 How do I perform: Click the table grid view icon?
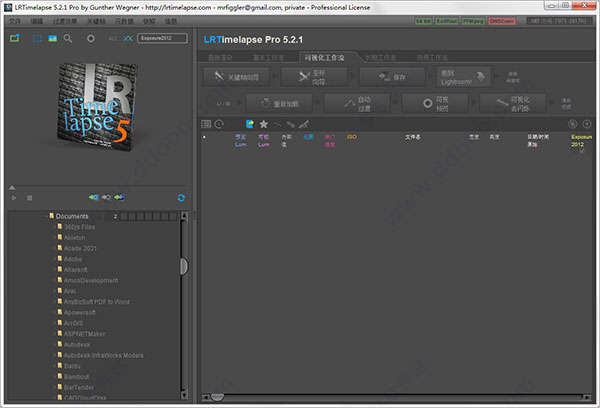(x=206, y=124)
